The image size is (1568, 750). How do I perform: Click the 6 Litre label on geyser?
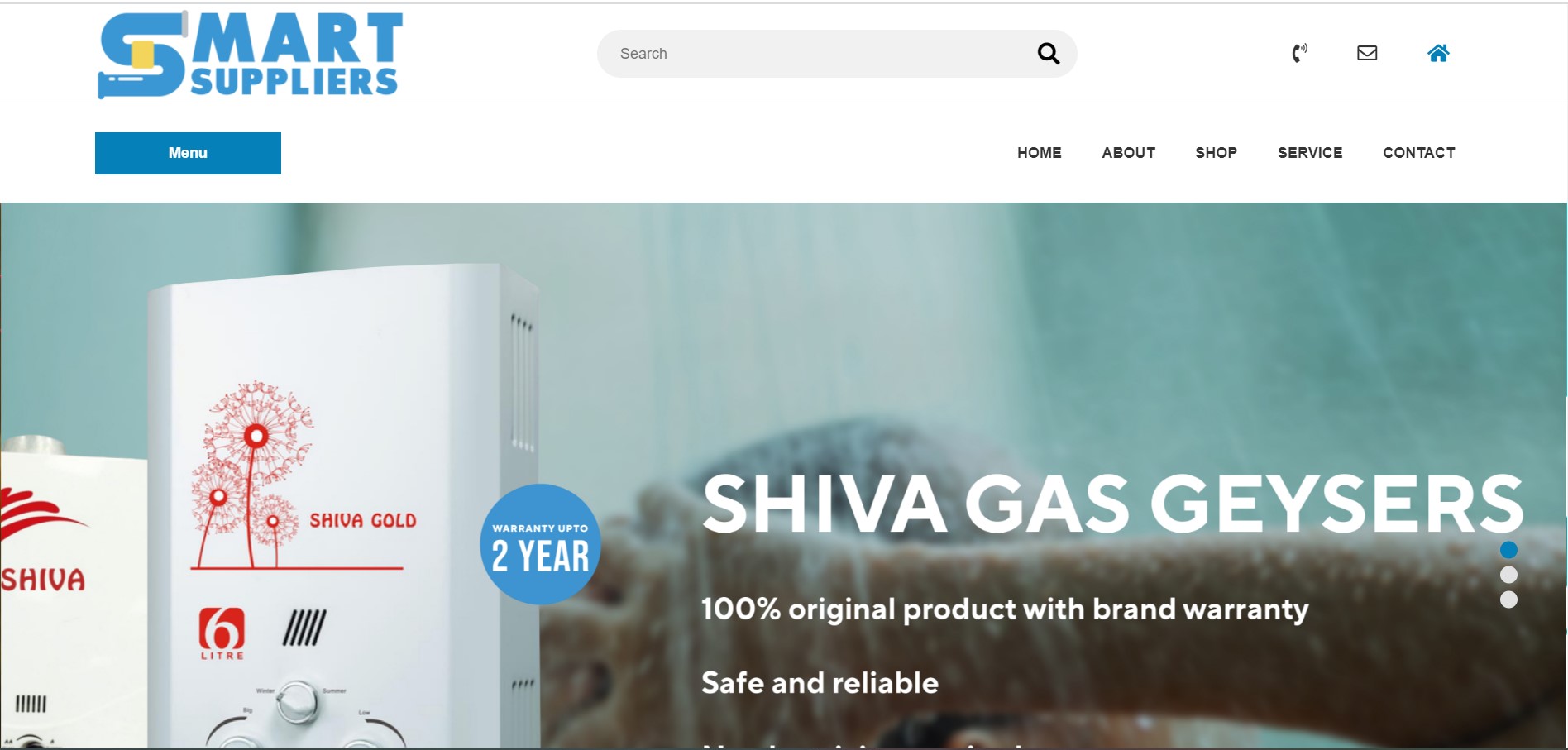tap(222, 633)
